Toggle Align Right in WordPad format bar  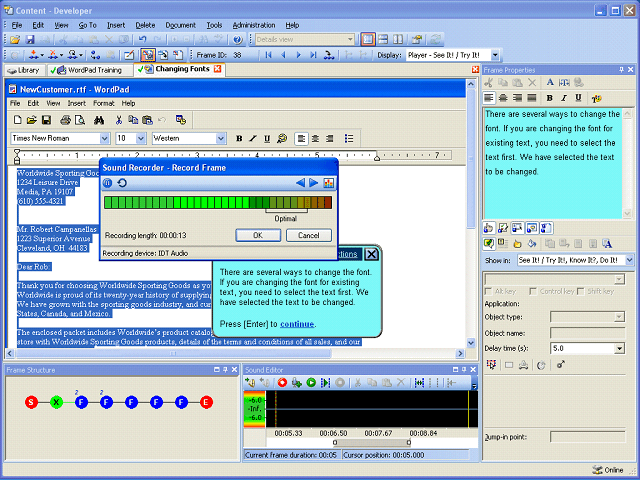pyautogui.click(x=330, y=138)
